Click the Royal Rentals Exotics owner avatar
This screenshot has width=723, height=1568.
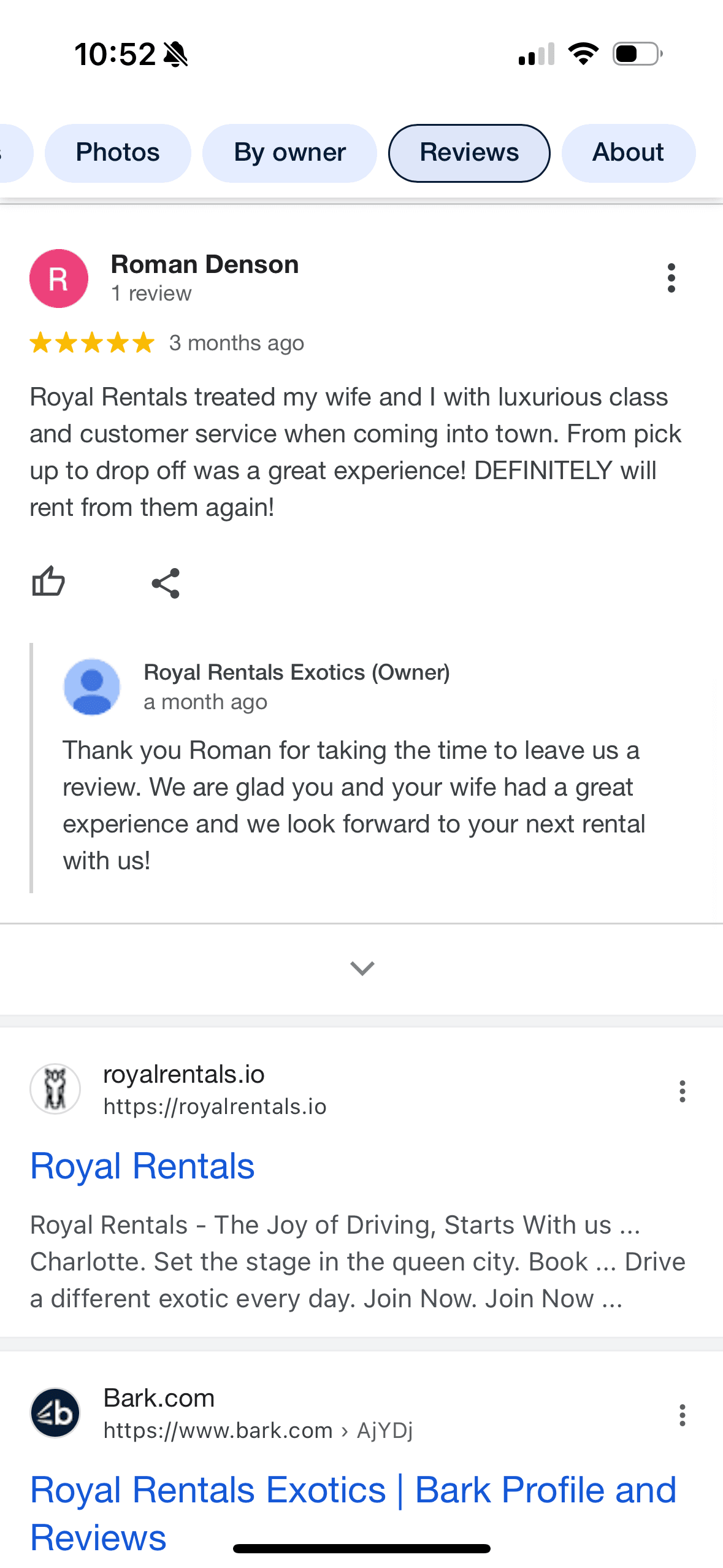coord(93,687)
